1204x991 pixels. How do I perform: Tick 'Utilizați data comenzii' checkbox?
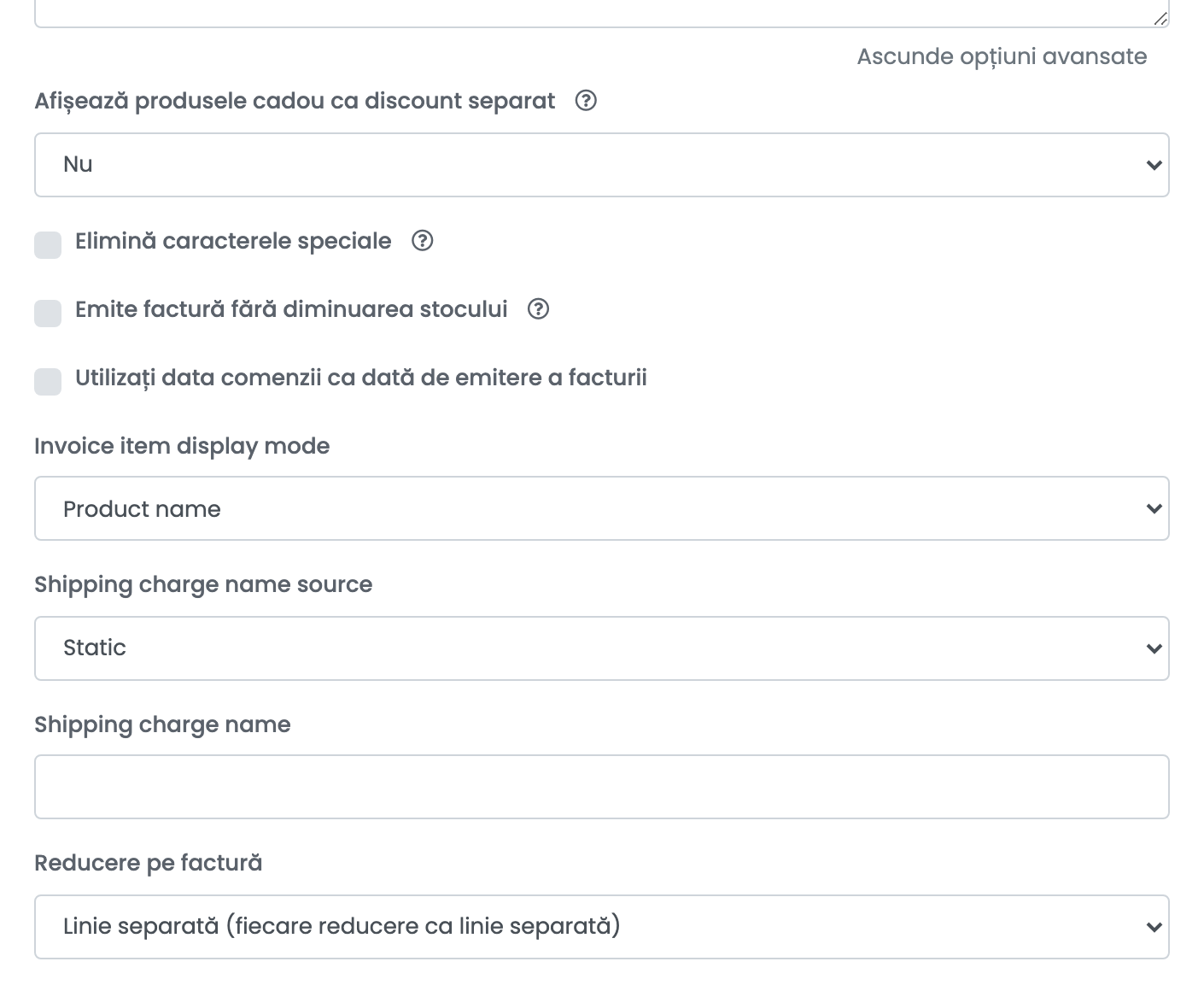click(x=48, y=381)
